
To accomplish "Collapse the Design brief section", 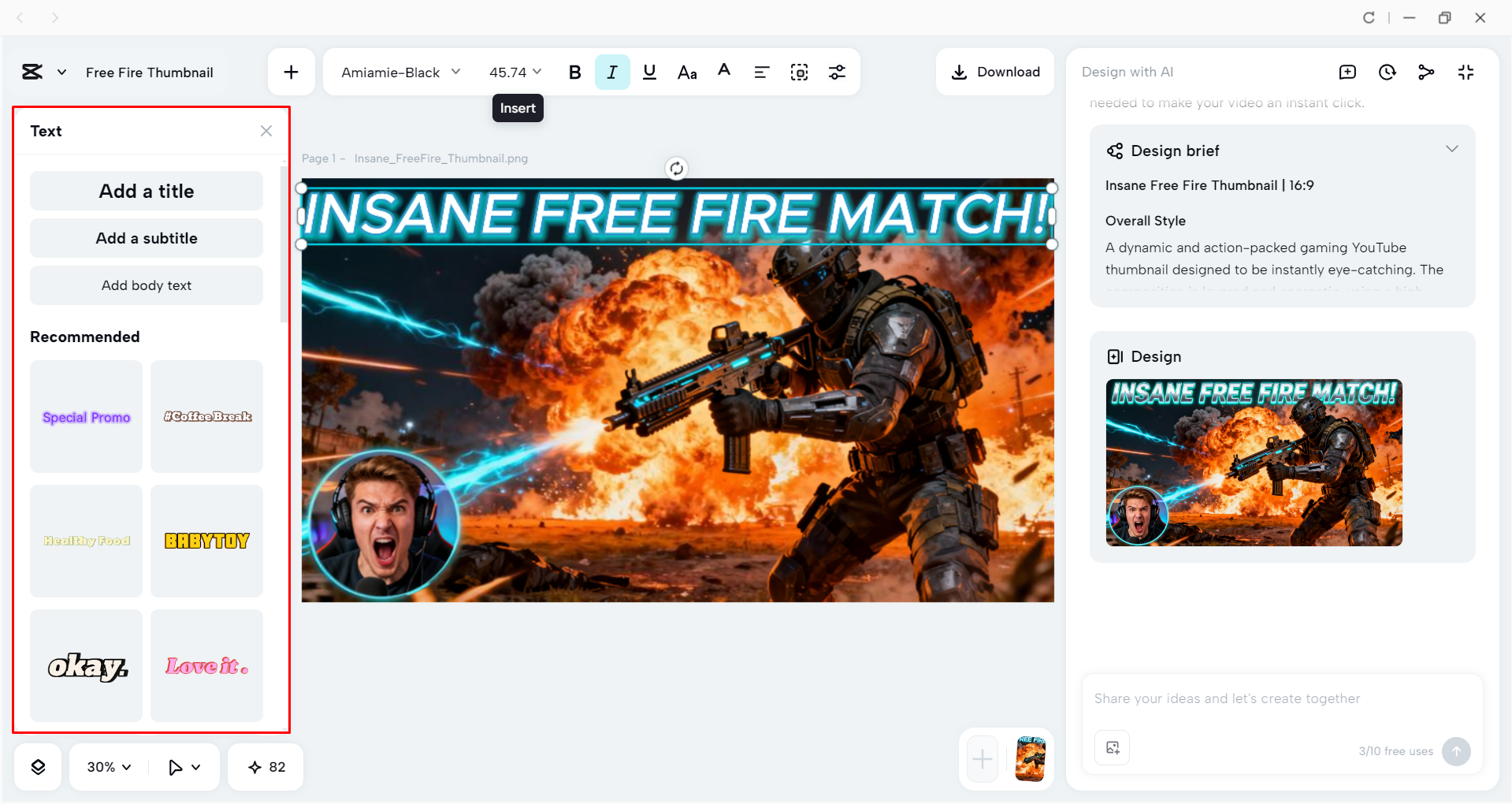I will pyautogui.click(x=1452, y=149).
